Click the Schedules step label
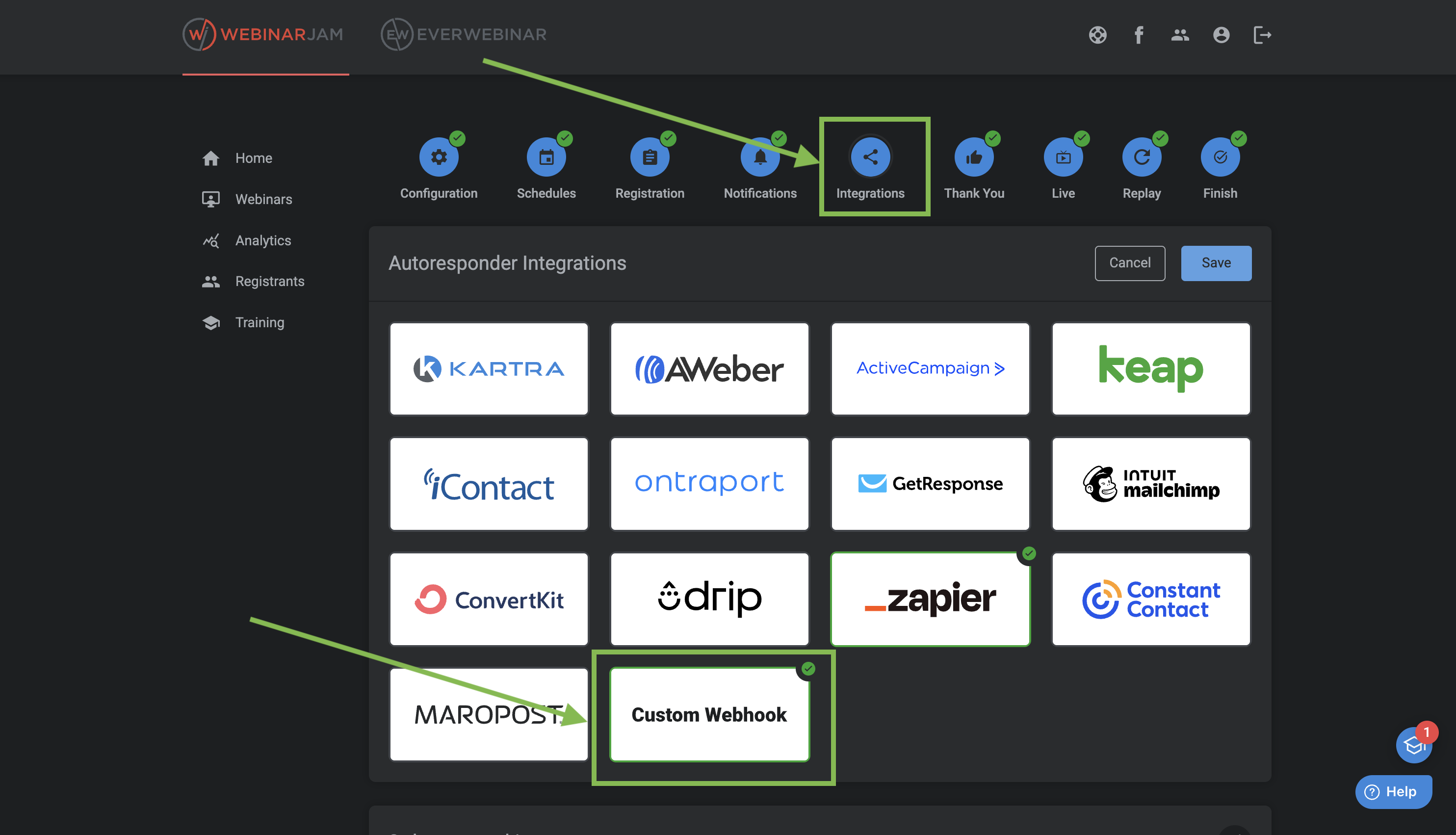Viewport: 1456px width, 835px height. (x=546, y=194)
